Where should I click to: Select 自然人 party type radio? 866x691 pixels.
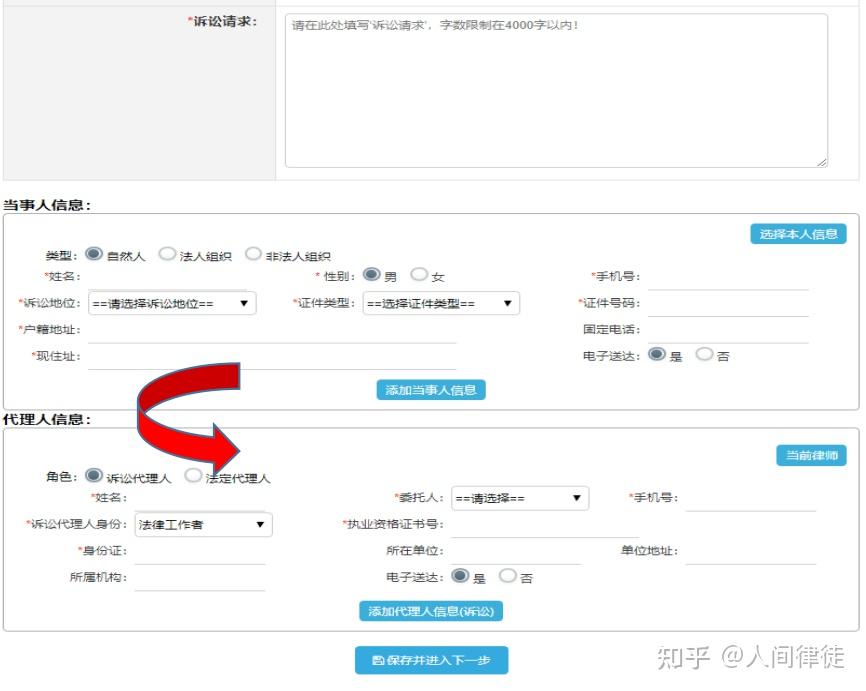click(94, 254)
